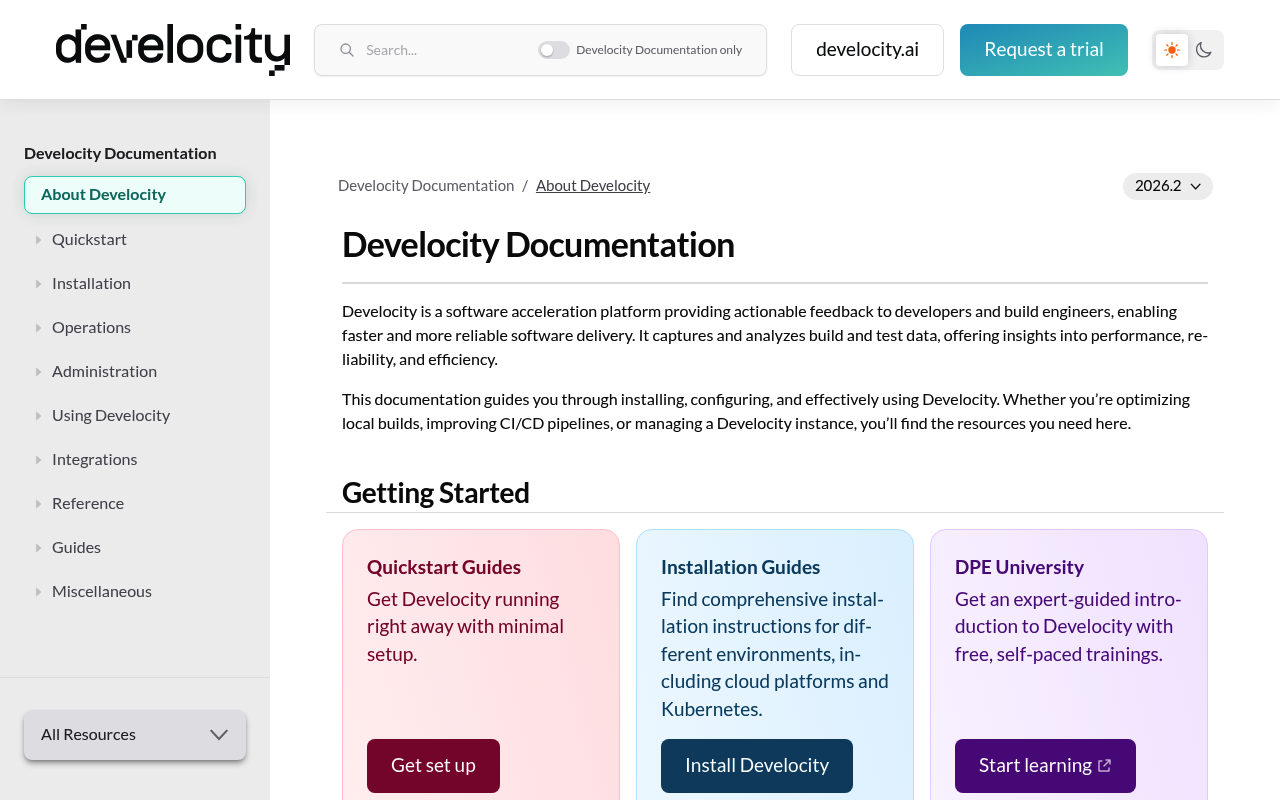Image resolution: width=1280 pixels, height=800 pixels.
Task: Expand the Quickstart tree arrow
Action: pos(38,239)
